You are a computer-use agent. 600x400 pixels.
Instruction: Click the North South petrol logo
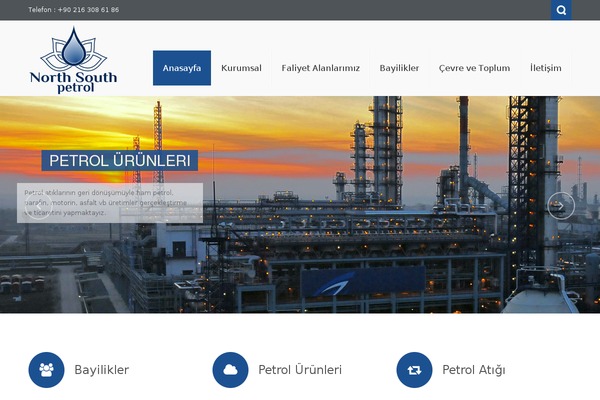[73, 60]
